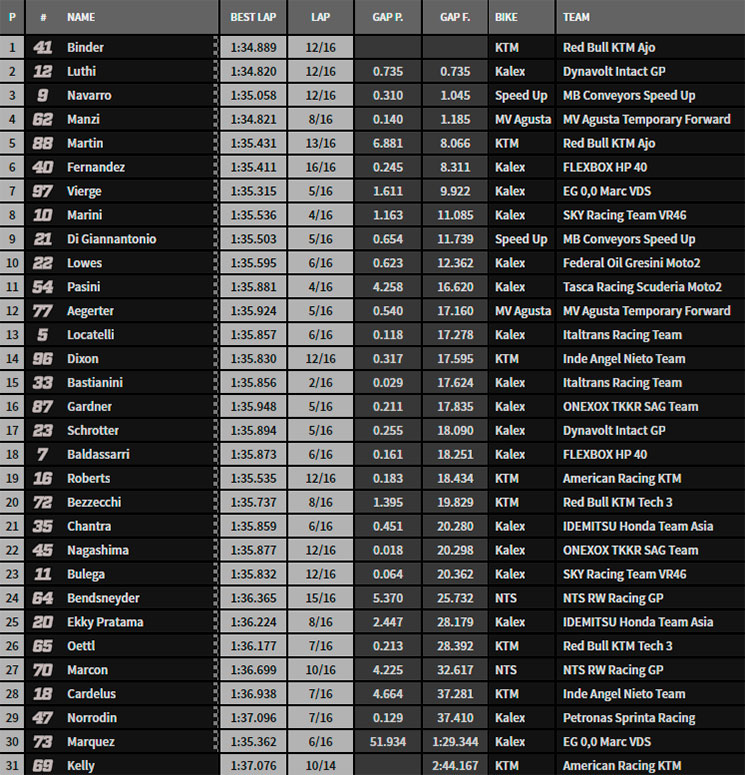
Task: Click the GAP F. column header
Action: (455, 17)
